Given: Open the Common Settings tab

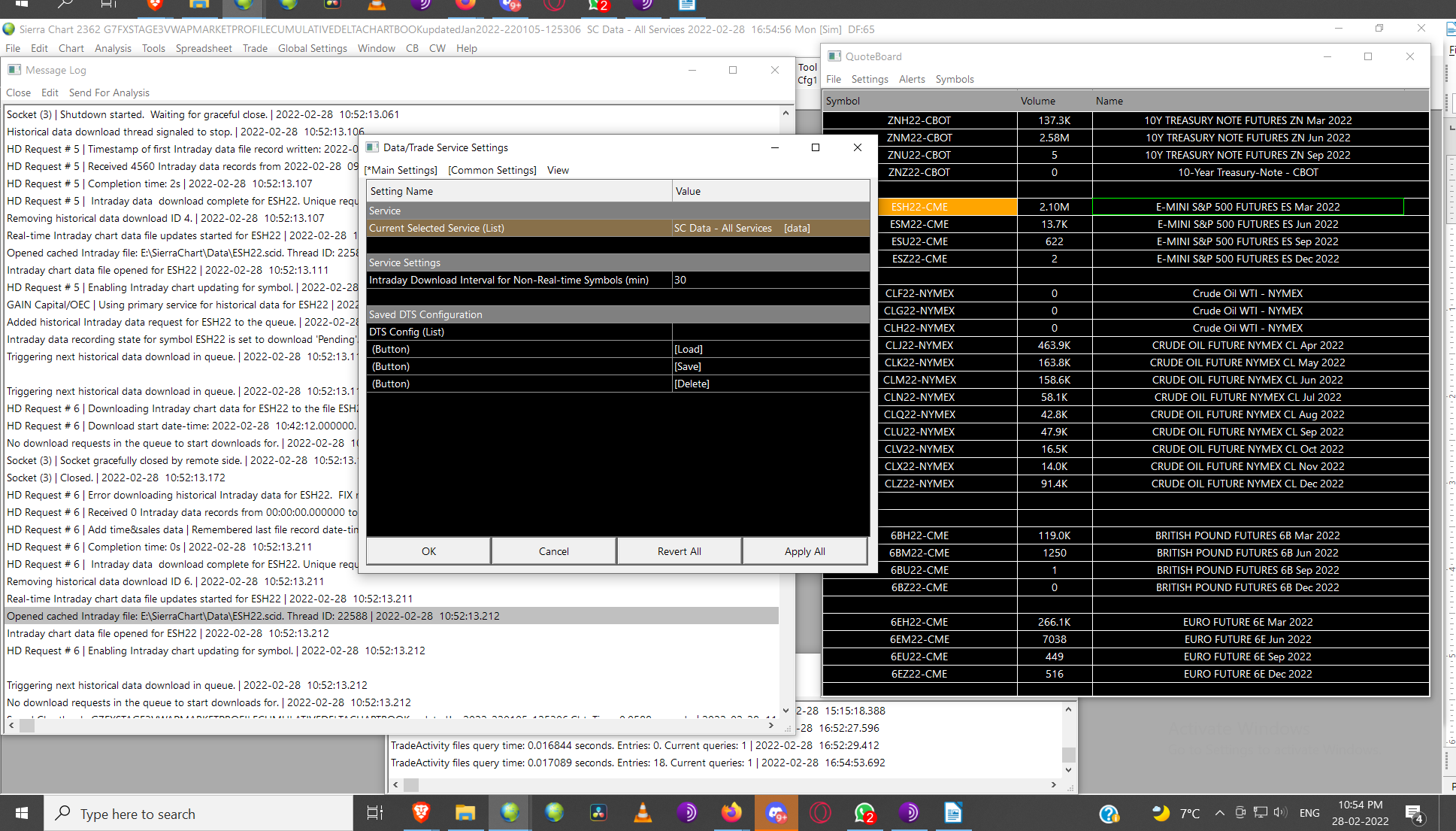Looking at the screenshot, I should (492, 170).
